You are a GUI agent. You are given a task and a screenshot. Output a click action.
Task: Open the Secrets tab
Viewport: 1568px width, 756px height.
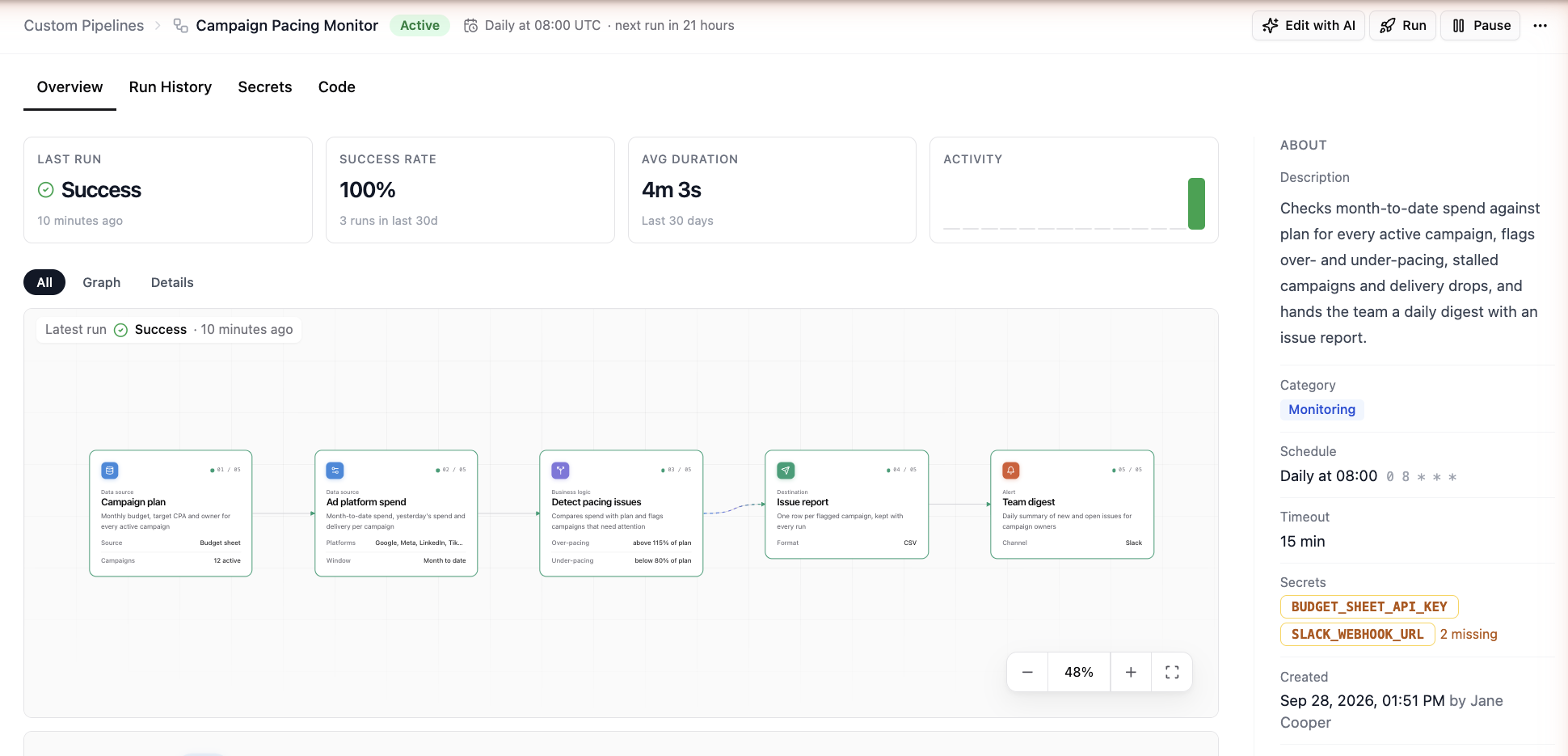point(265,87)
